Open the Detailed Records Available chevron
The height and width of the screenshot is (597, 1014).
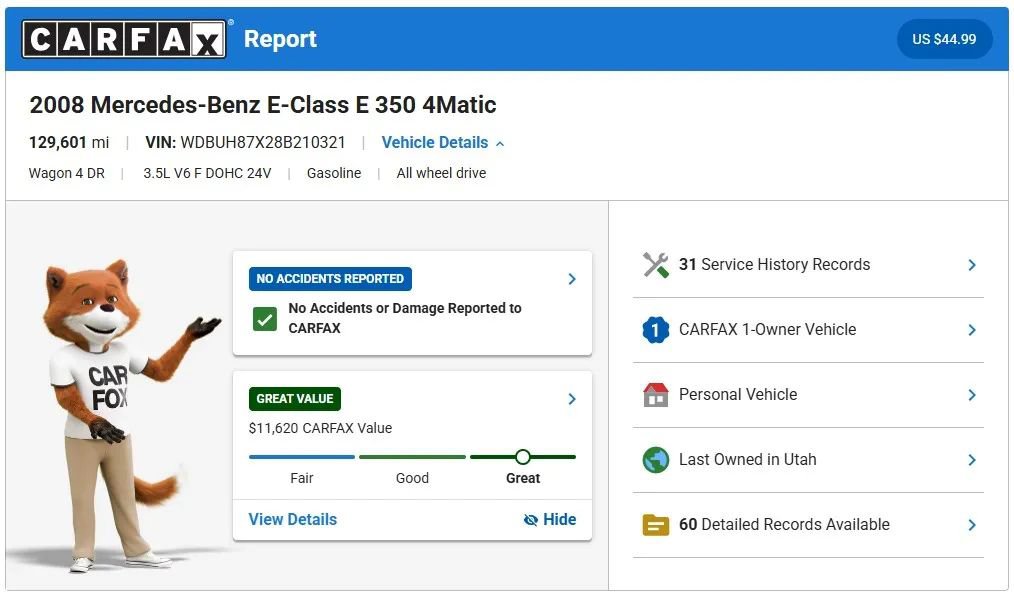coord(972,525)
